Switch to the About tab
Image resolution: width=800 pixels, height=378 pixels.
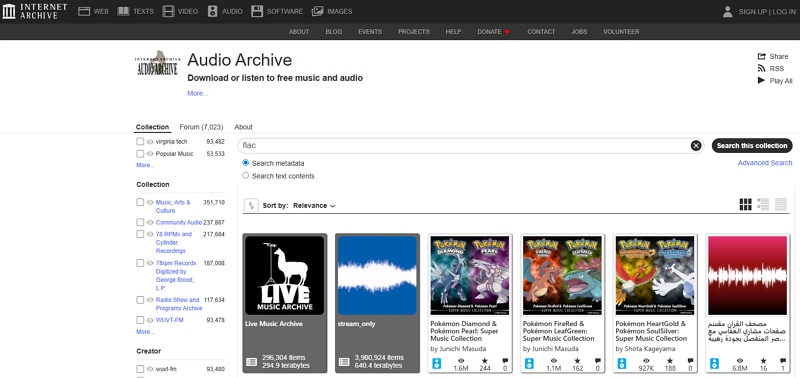pos(243,127)
